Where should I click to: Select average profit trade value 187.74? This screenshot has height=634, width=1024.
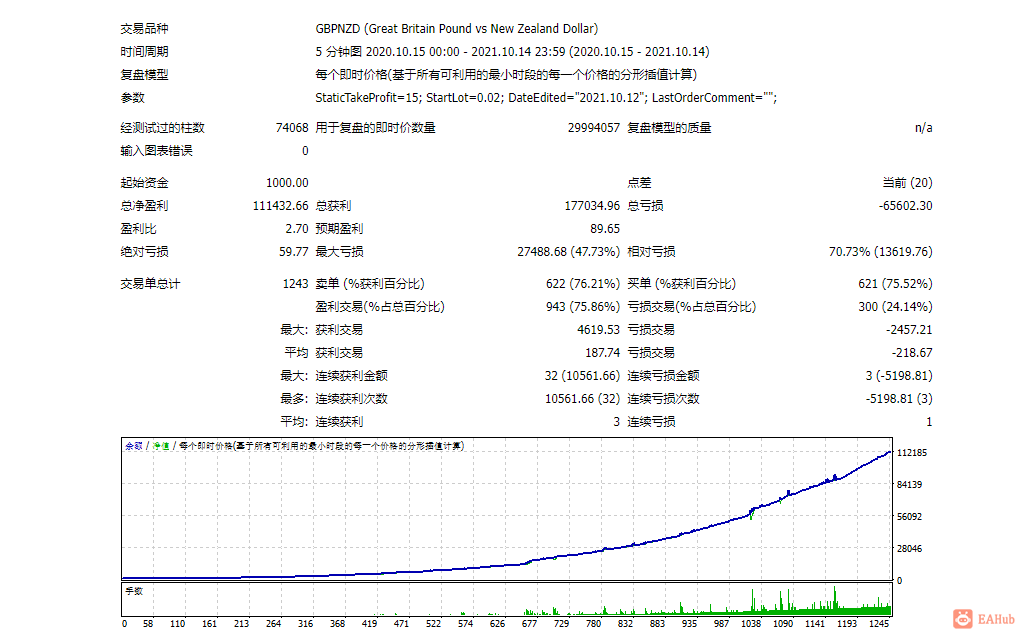tap(602, 353)
